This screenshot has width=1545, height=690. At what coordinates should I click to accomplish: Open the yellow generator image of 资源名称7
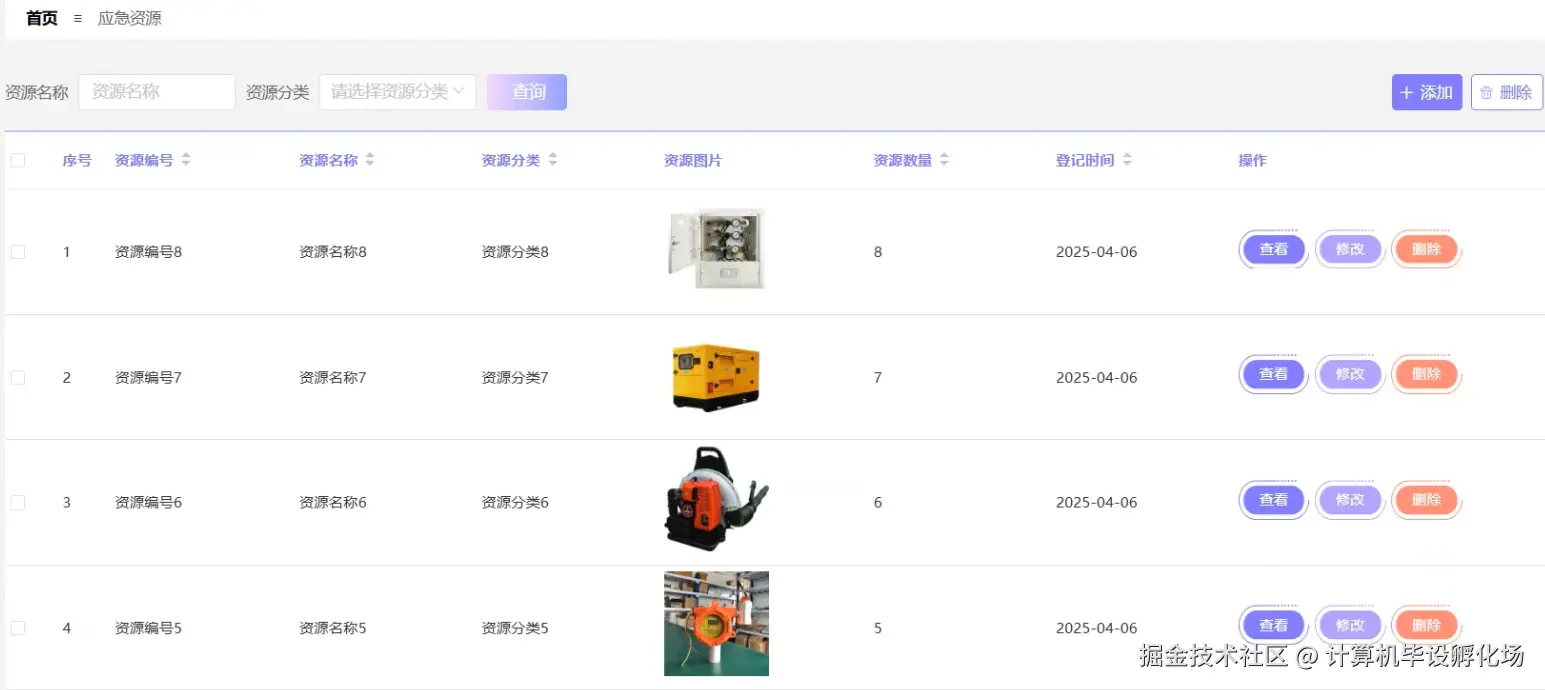716,377
